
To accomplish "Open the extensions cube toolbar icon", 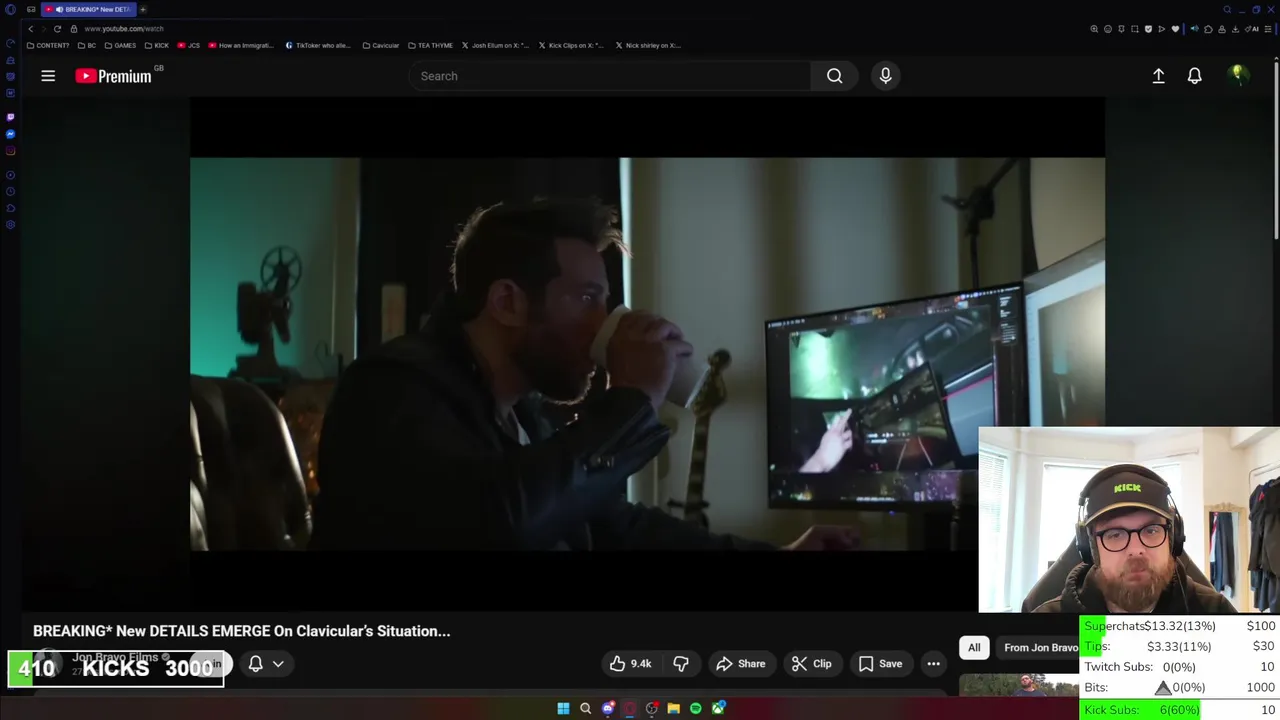I will click(x=1208, y=29).
